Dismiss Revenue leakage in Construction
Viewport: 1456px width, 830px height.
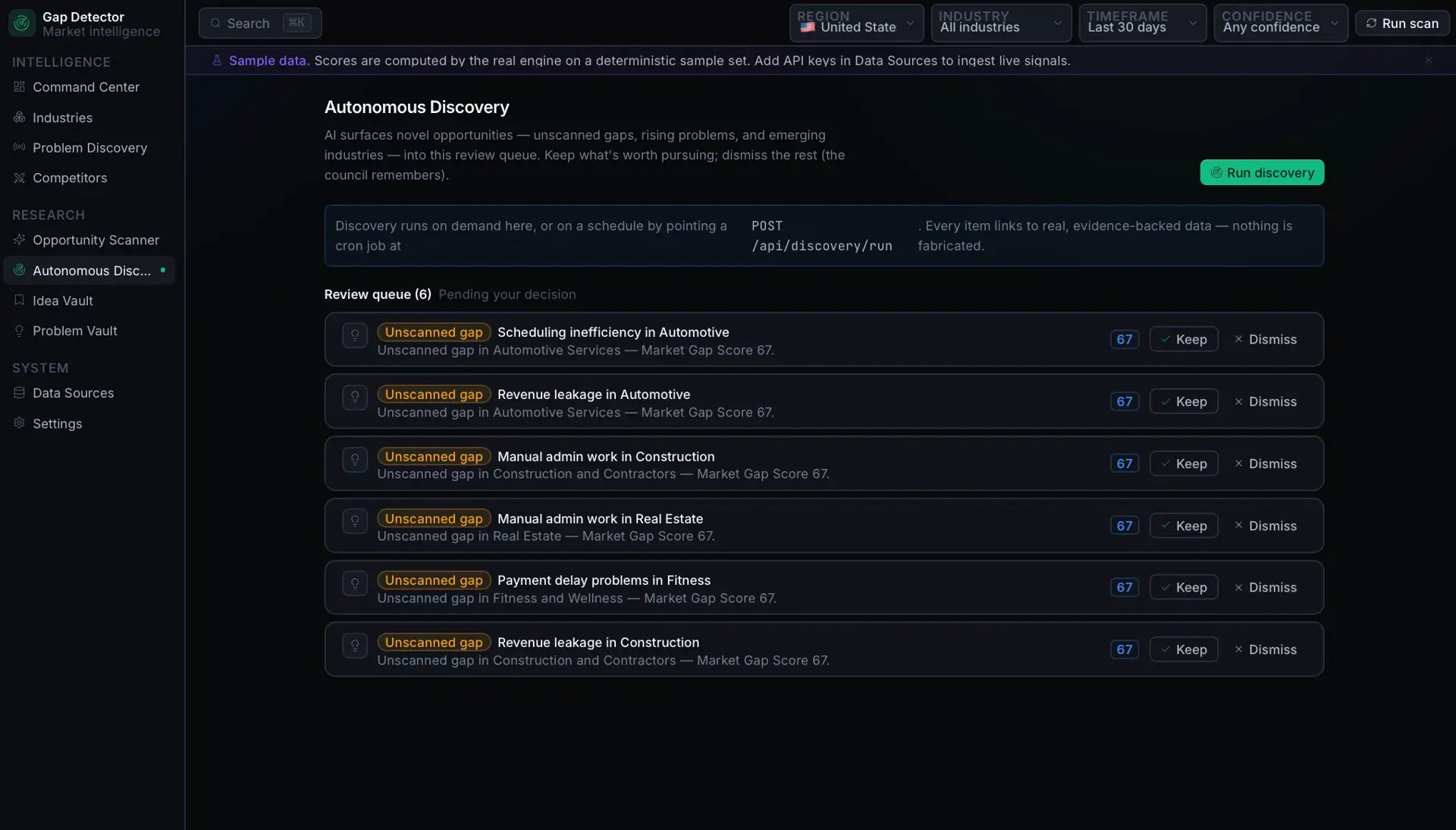pos(1265,649)
